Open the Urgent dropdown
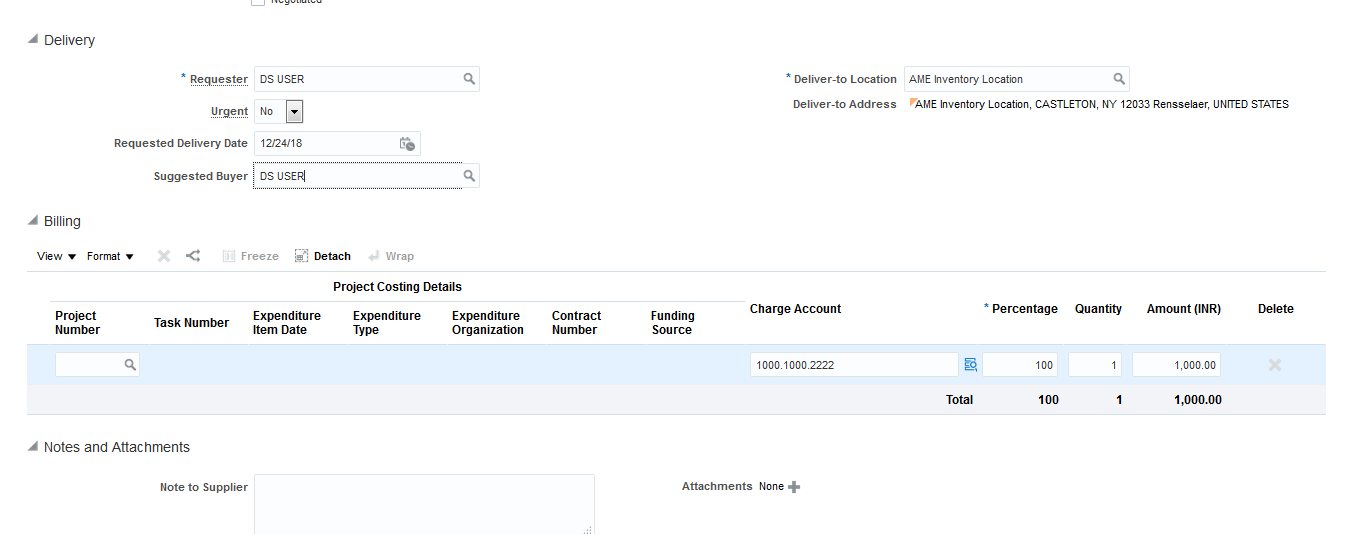The width and height of the screenshot is (1345, 534). click(x=295, y=111)
